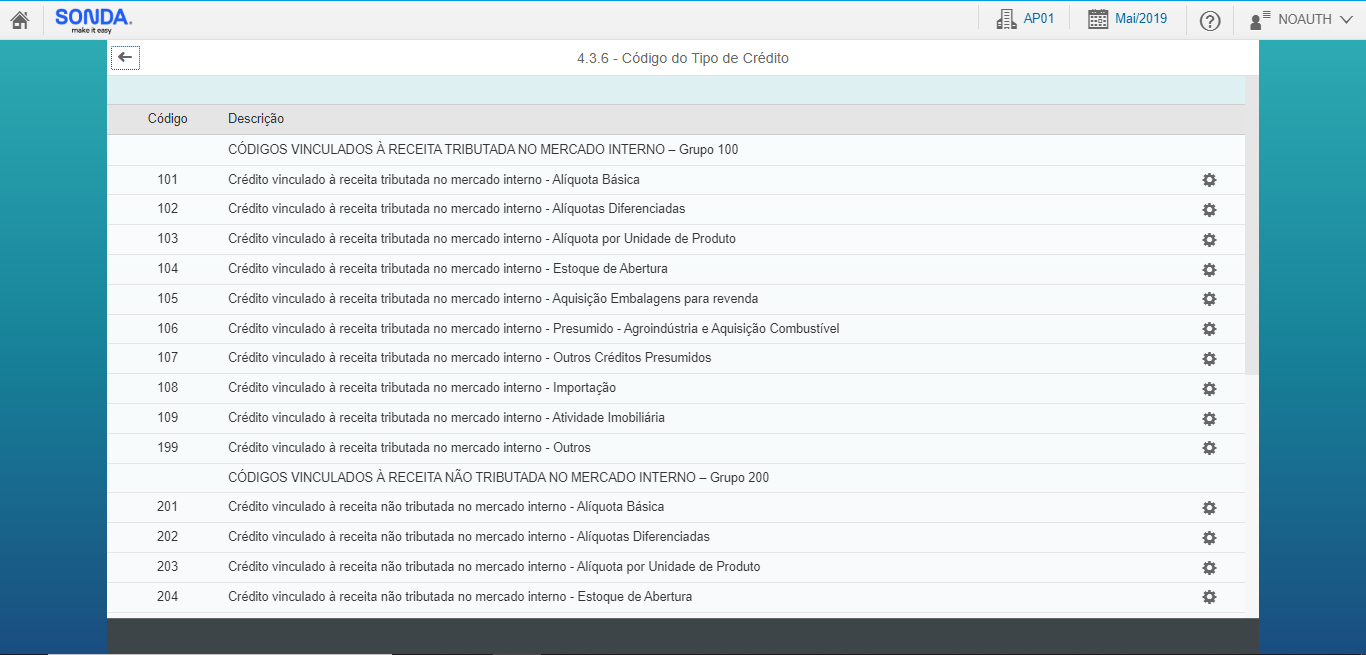Open the AP01 company selector
1366x655 pixels.
click(1026, 19)
